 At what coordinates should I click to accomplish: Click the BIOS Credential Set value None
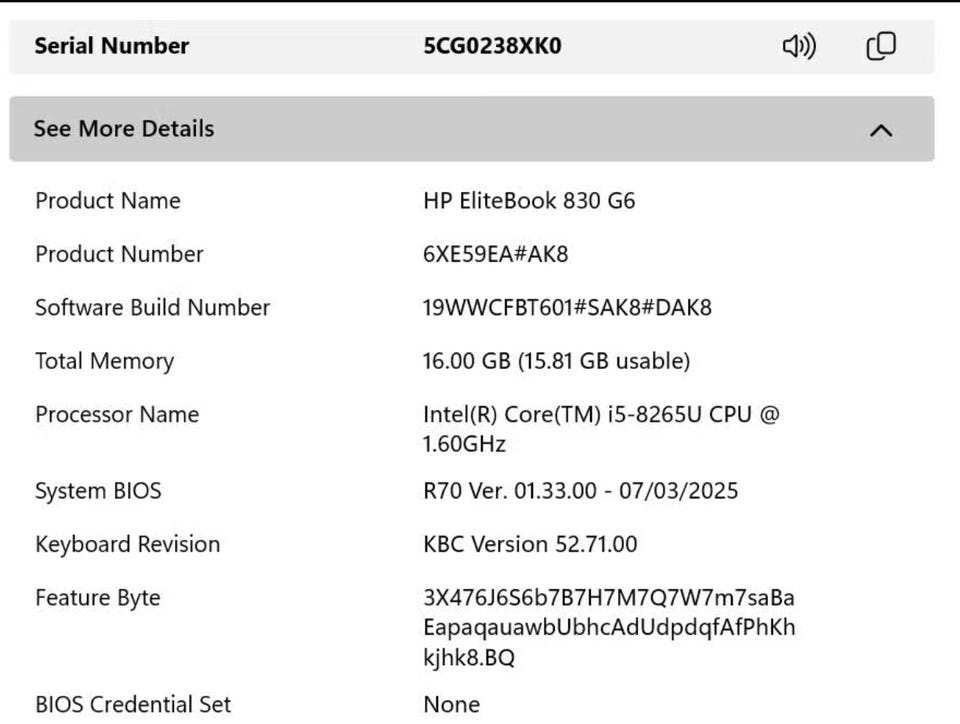pos(451,704)
